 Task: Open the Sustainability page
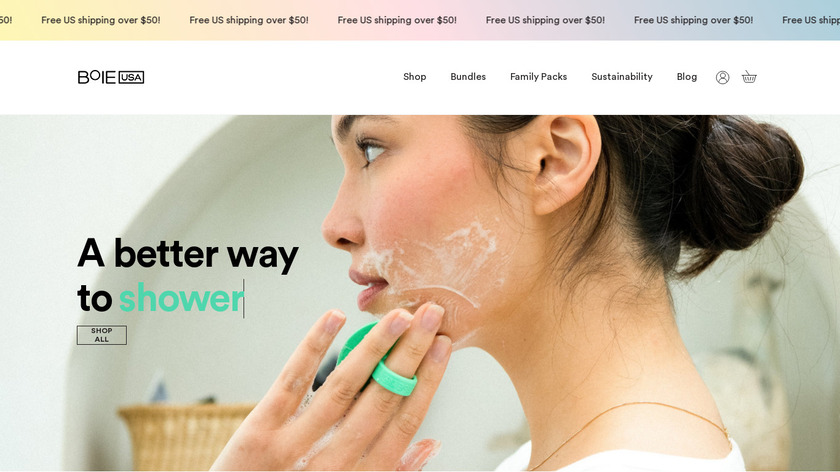[x=622, y=77]
